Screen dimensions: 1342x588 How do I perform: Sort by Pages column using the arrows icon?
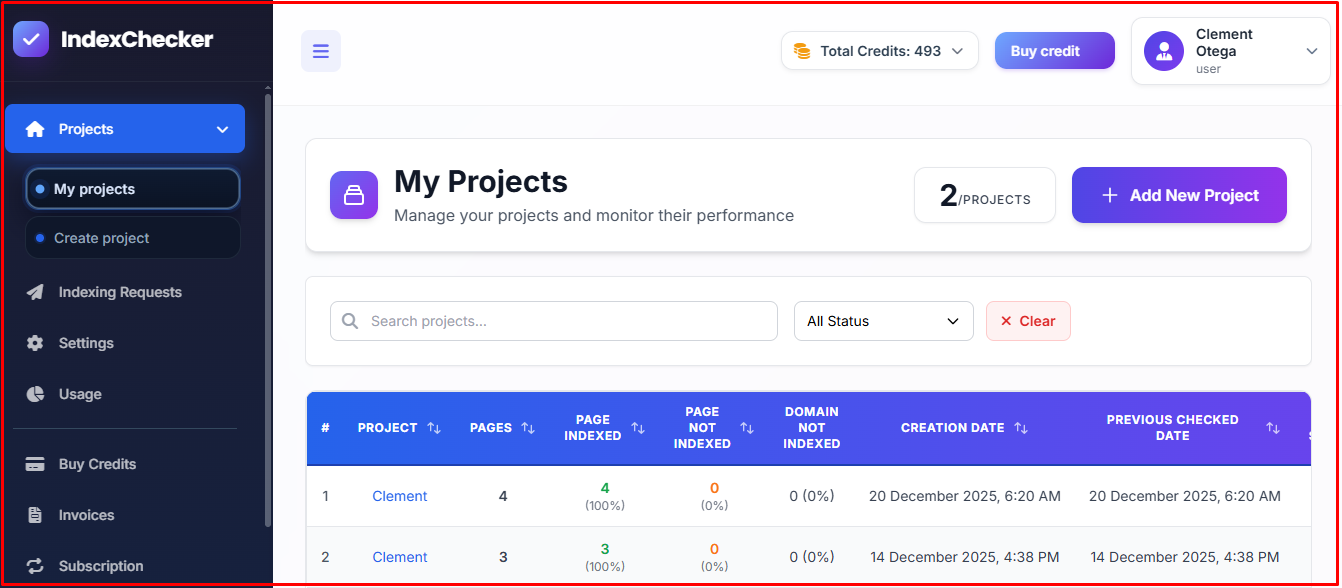[528, 428]
